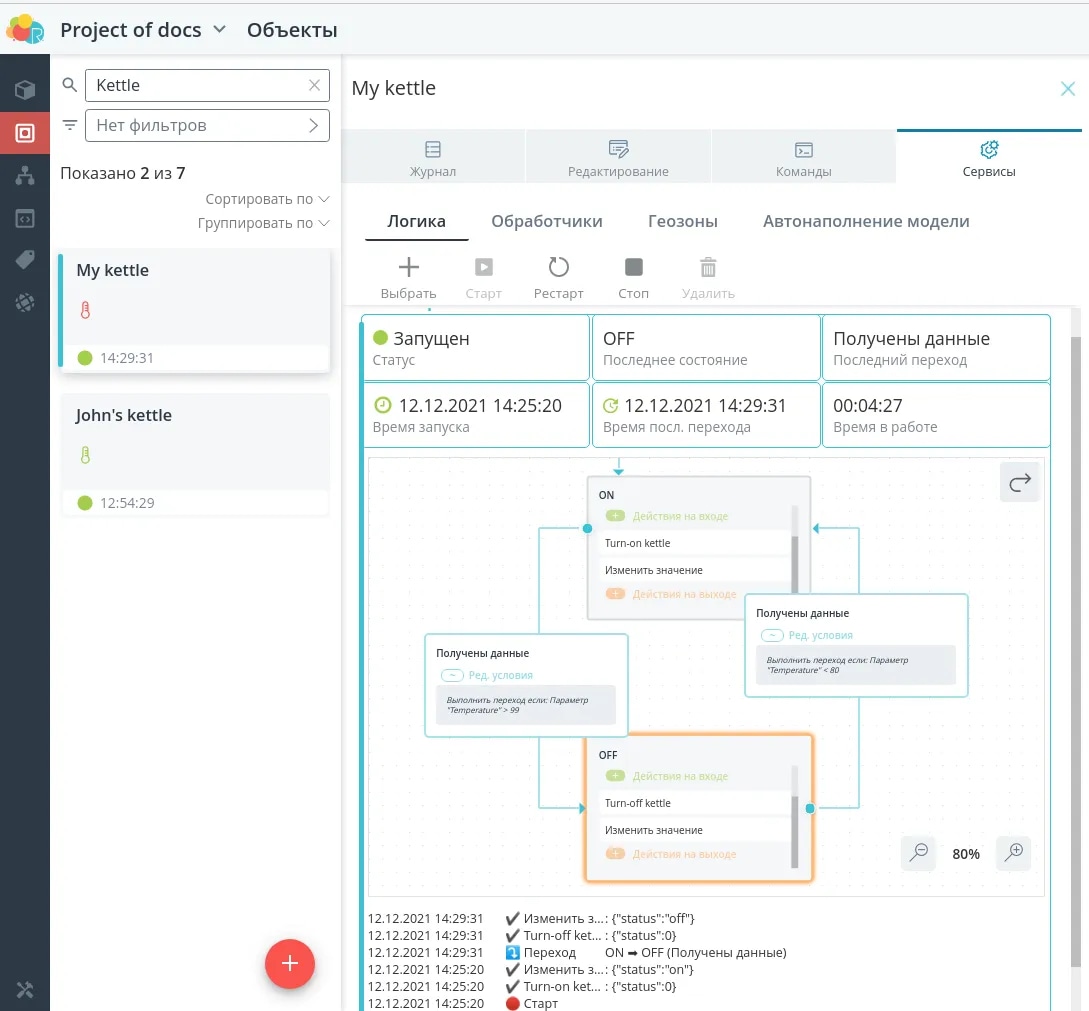Open the Группировать по dropdown
The height and width of the screenshot is (1011, 1089).
264,224
